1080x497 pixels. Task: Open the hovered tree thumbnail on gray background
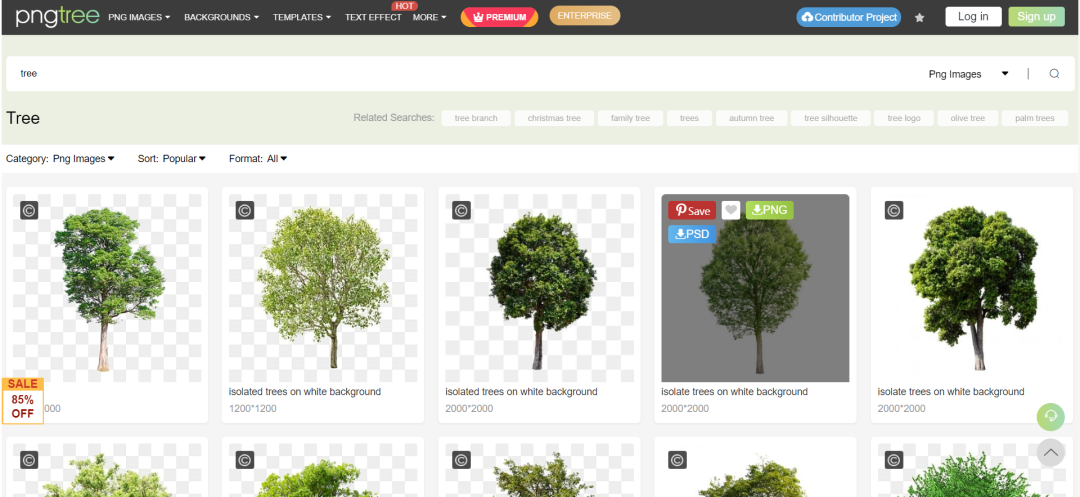point(755,288)
